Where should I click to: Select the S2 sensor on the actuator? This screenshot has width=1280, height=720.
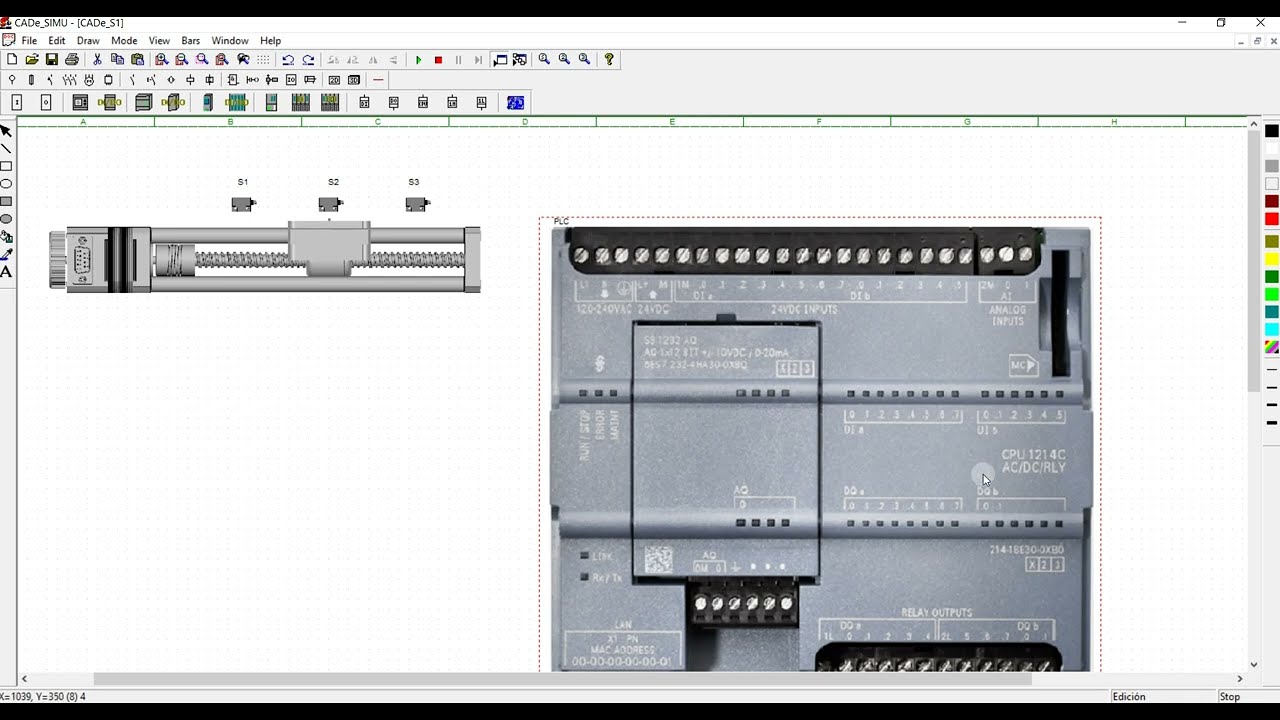(331, 204)
